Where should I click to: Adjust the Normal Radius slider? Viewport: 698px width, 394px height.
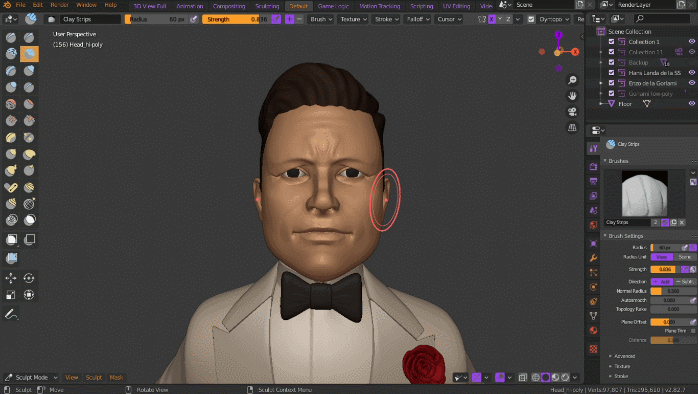[x=673, y=291]
